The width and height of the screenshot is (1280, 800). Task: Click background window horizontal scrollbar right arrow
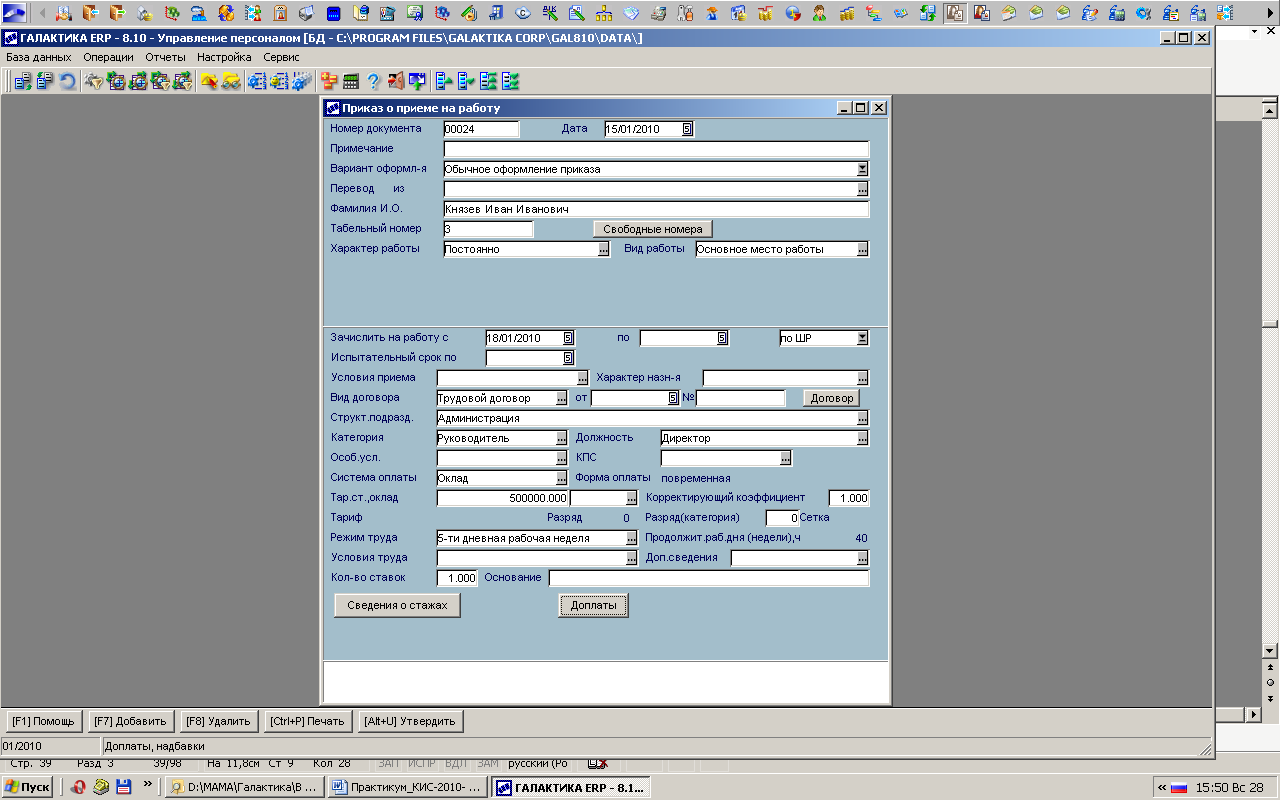[1252, 715]
